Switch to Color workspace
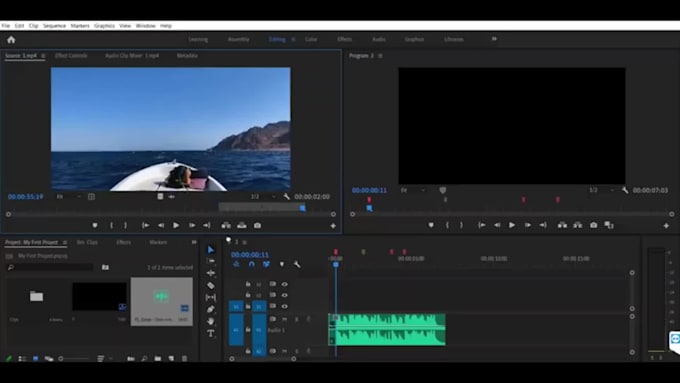This screenshot has height=383, width=680. tap(311, 39)
